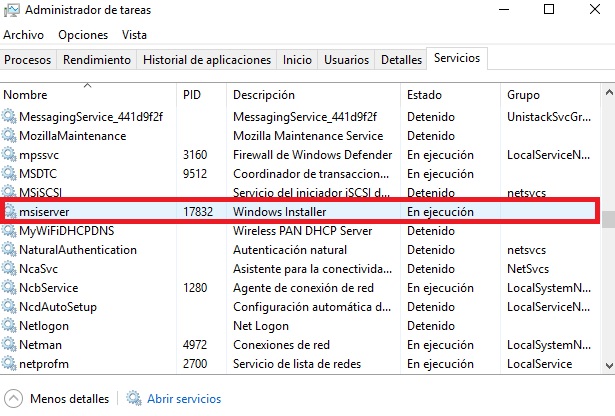Select the Netlogon service name
This screenshot has width=615, height=416.
[x=44, y=326]
